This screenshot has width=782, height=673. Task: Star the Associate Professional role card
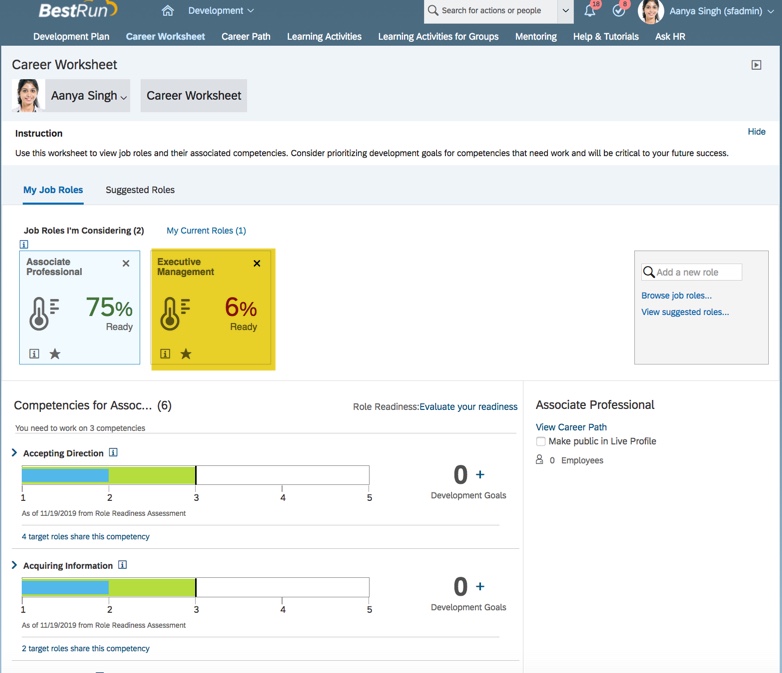tap(55, 354)
